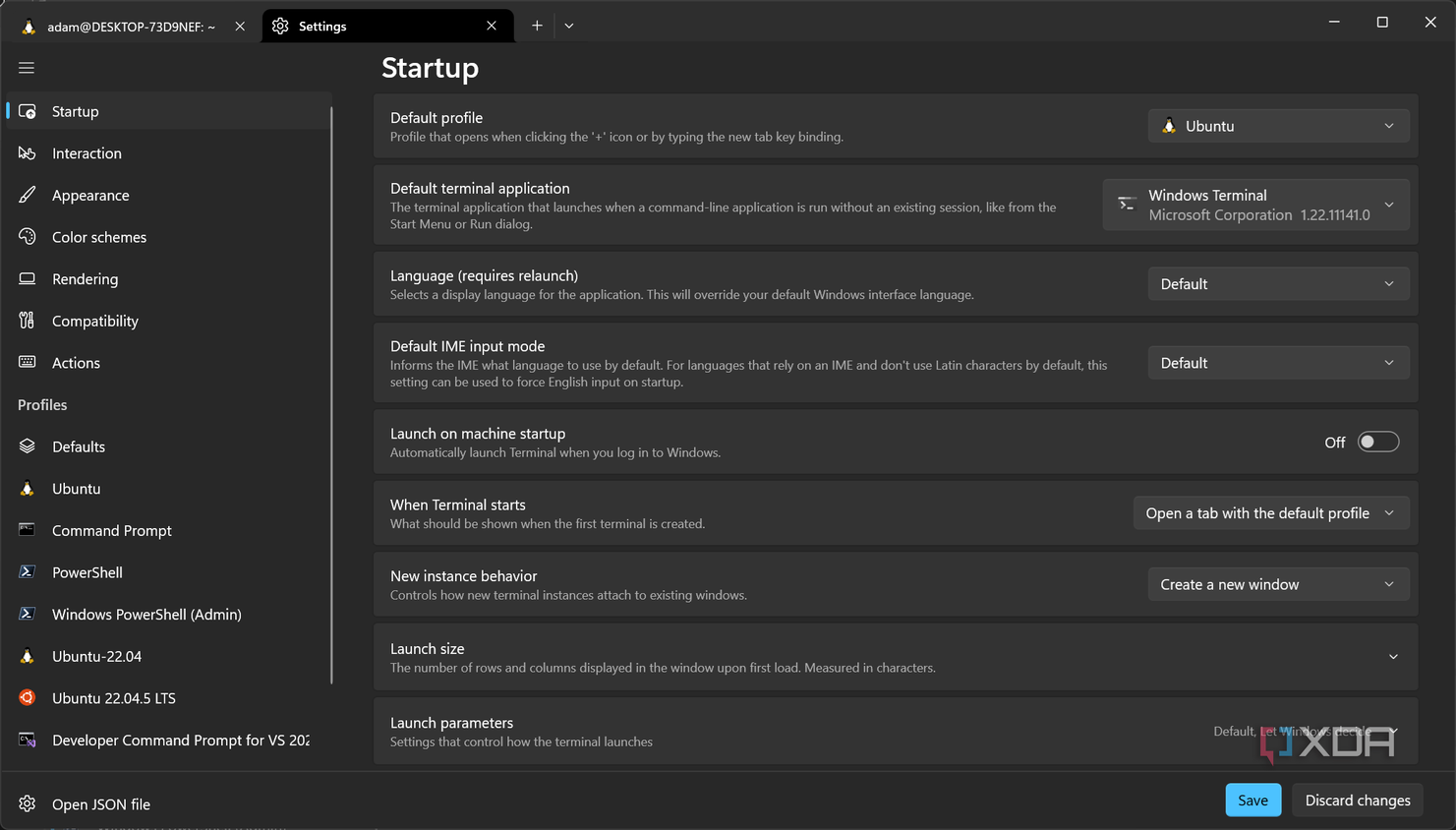This screenshot has width=1456, height=830.
Task: Click the Ubuntu penguin profile icon in sidebar
Action: click(x=28, y=489)
